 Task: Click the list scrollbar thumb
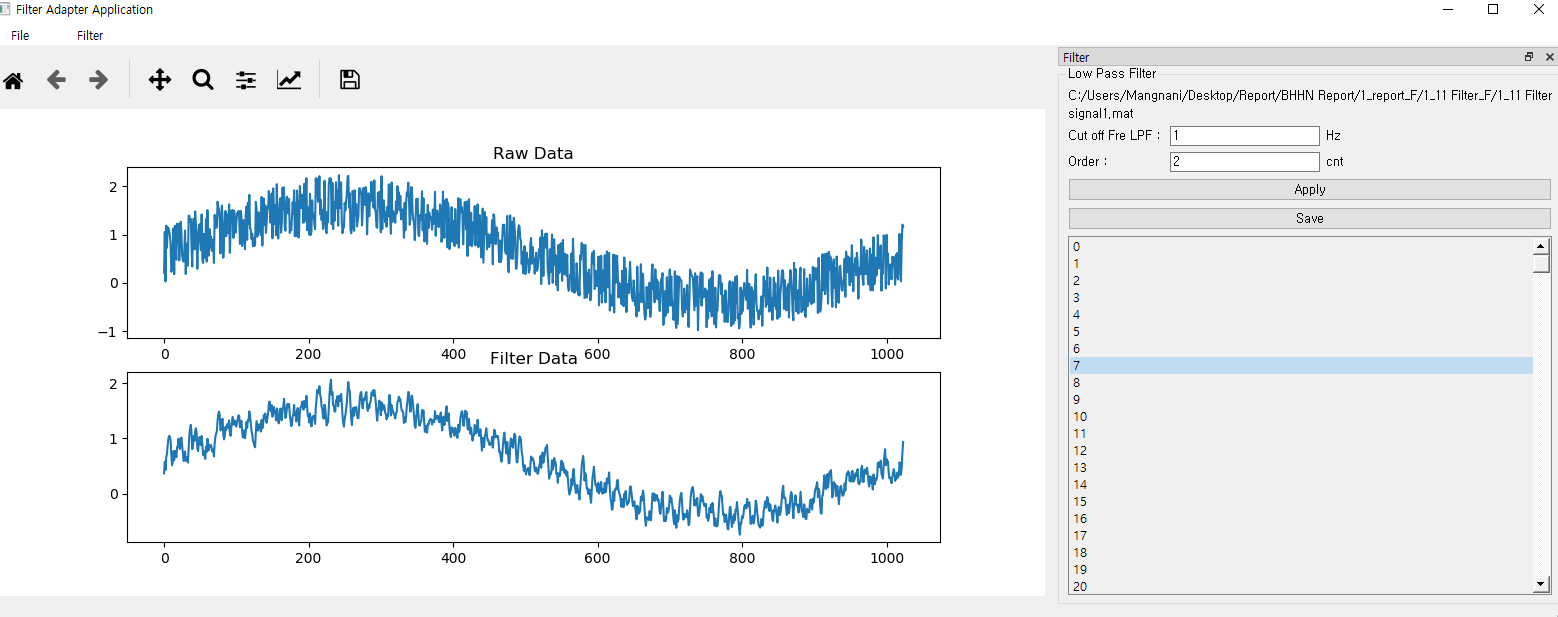point(1541,262)
